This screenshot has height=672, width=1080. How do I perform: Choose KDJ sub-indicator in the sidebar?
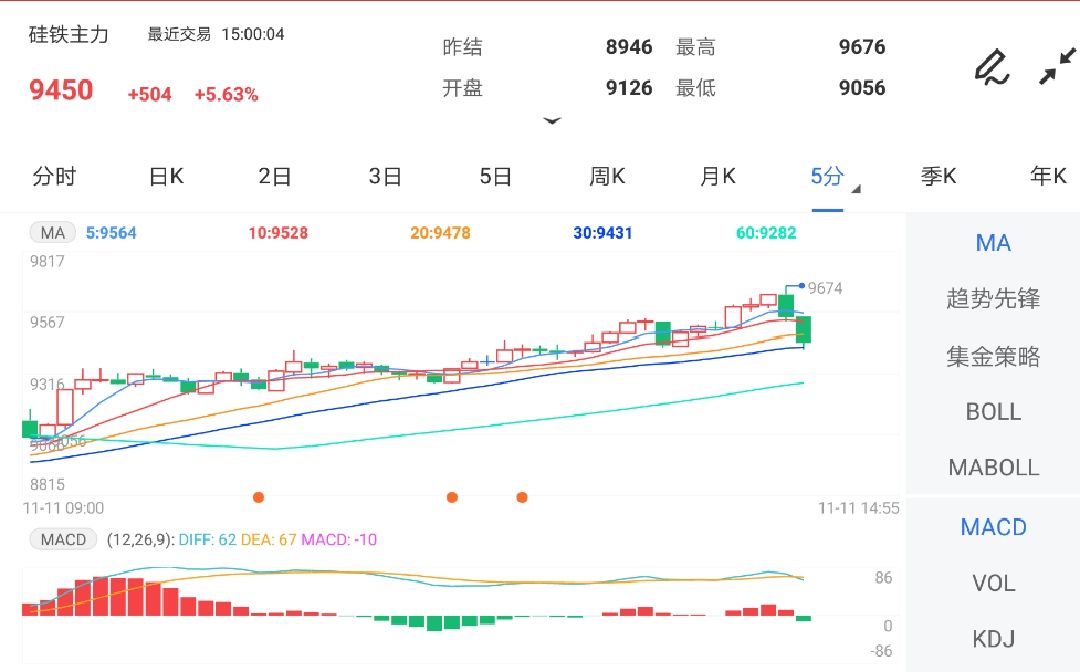(x=993, y=639)
